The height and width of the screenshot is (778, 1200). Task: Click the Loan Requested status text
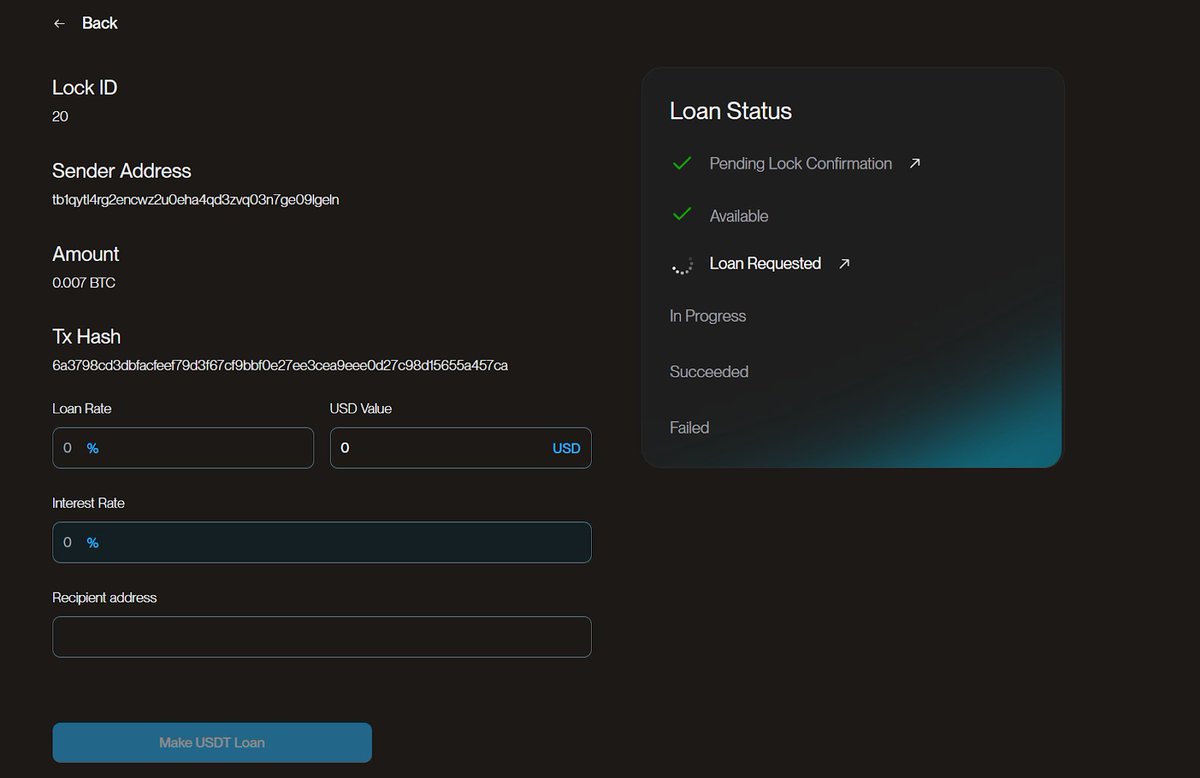point(765,263)
